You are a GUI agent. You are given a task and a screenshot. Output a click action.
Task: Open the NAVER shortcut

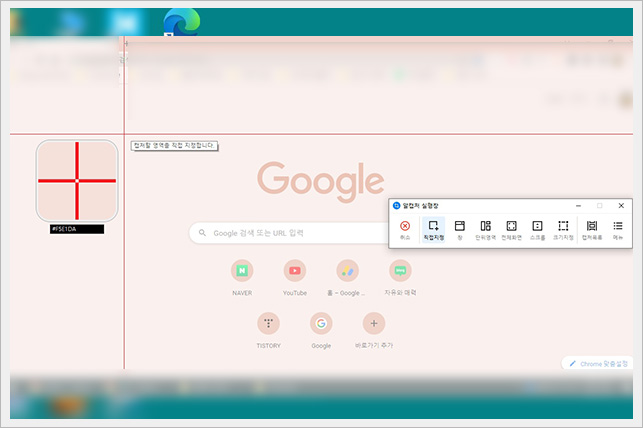point(242,278)
